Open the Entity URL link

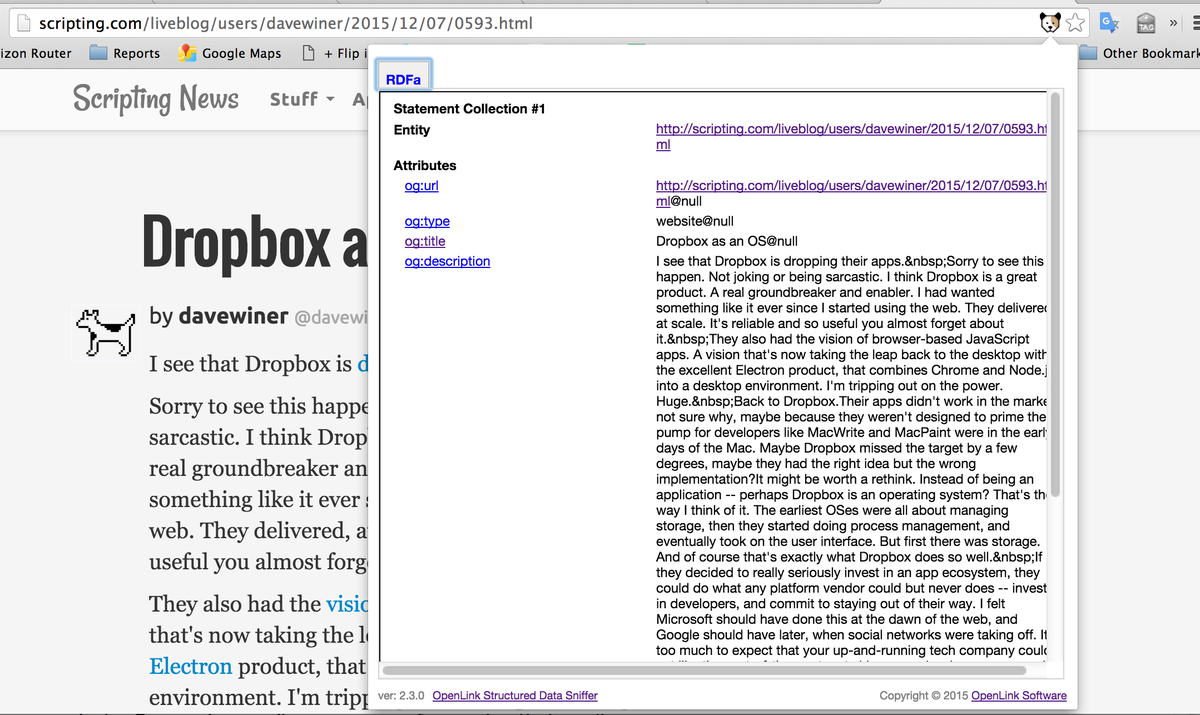pyautogui.click(x=851, y=136)
